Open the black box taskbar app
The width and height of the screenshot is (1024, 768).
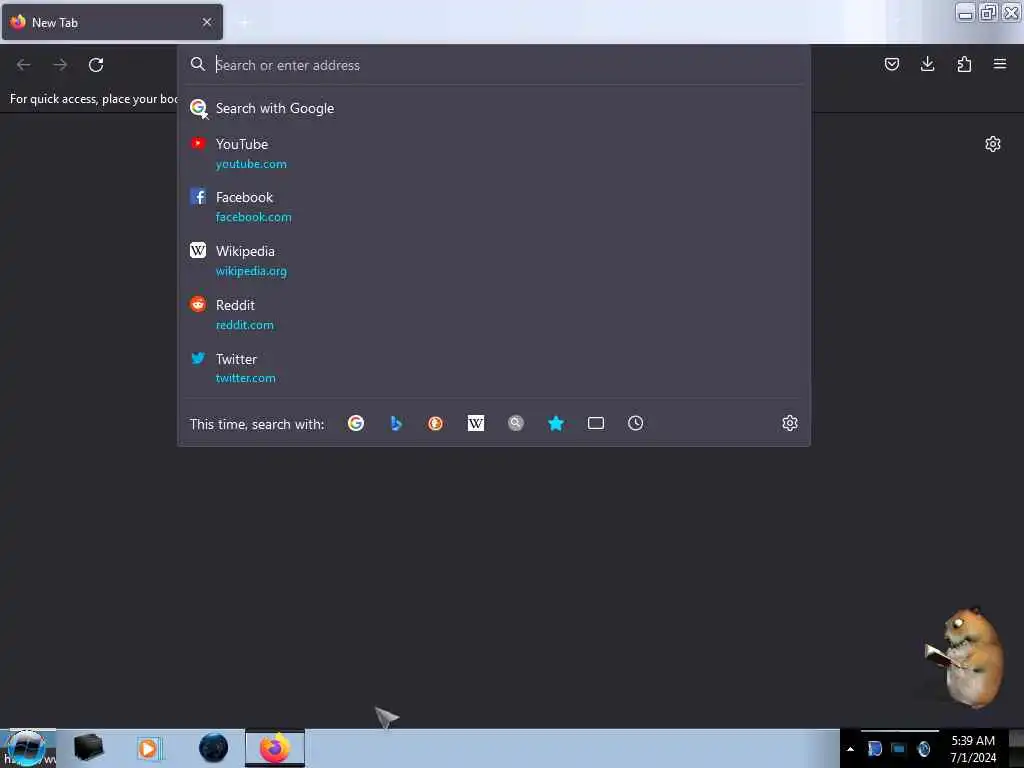[88, 748]
